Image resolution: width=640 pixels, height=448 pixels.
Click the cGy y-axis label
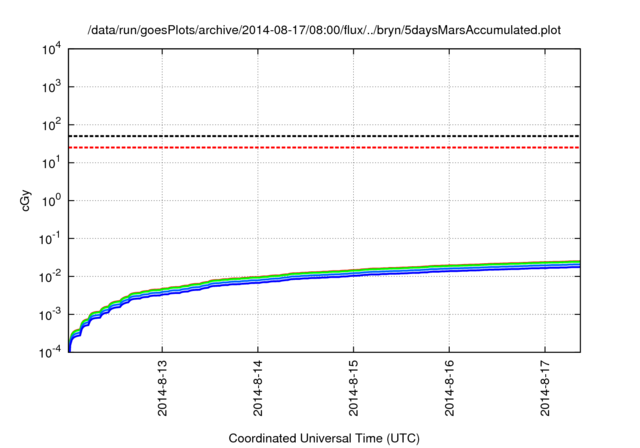26,200
